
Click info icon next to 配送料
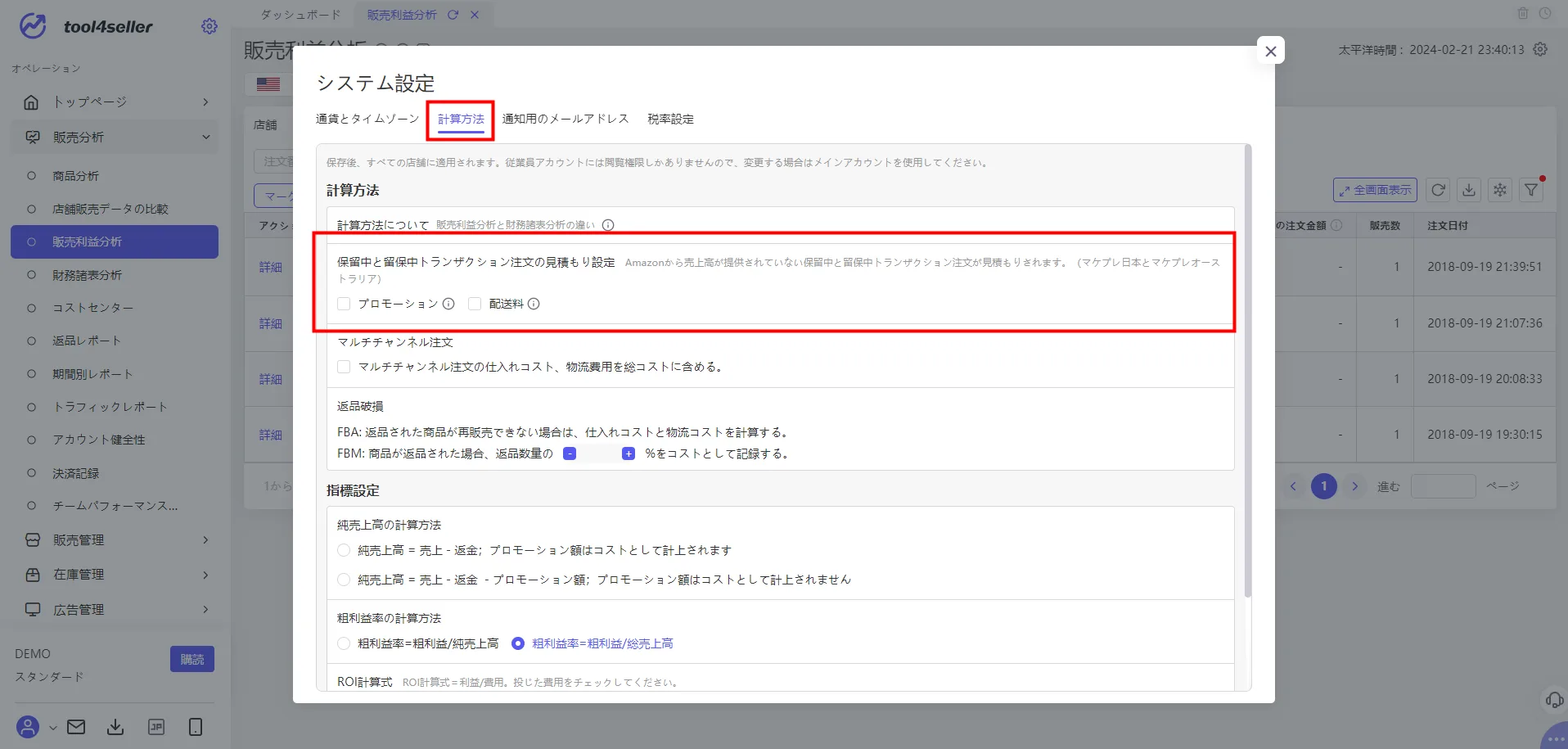click(534, 304)
